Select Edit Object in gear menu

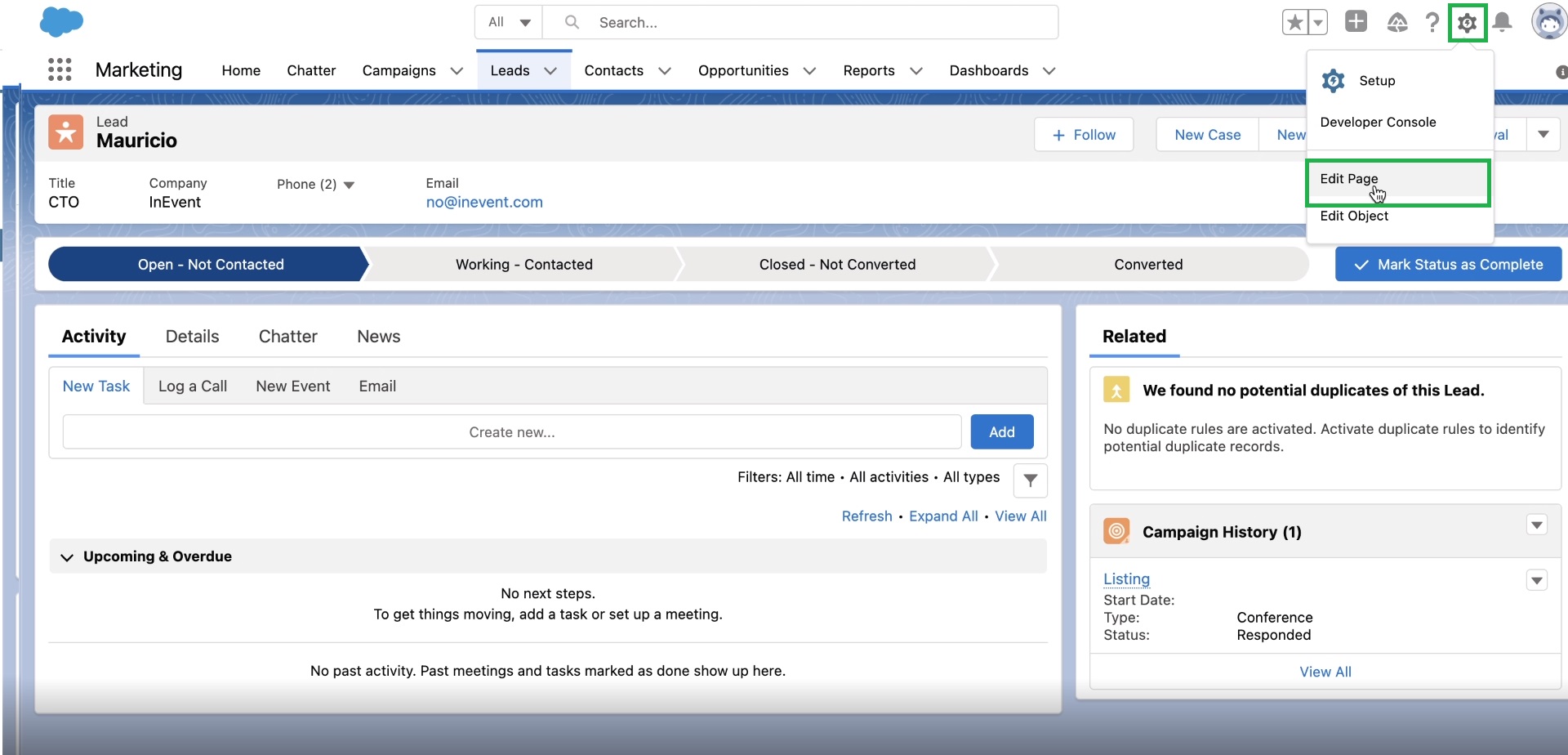pyautogui.click(x=1400, y=216)
